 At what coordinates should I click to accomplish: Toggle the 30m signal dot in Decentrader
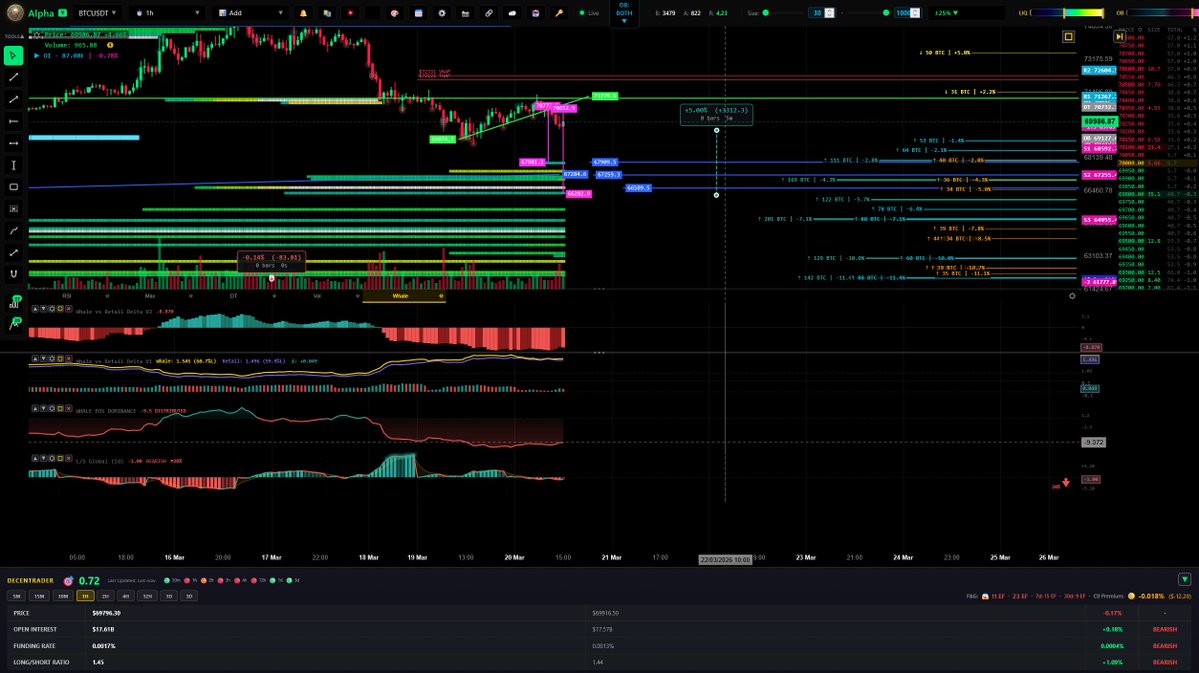click(167, 580)
